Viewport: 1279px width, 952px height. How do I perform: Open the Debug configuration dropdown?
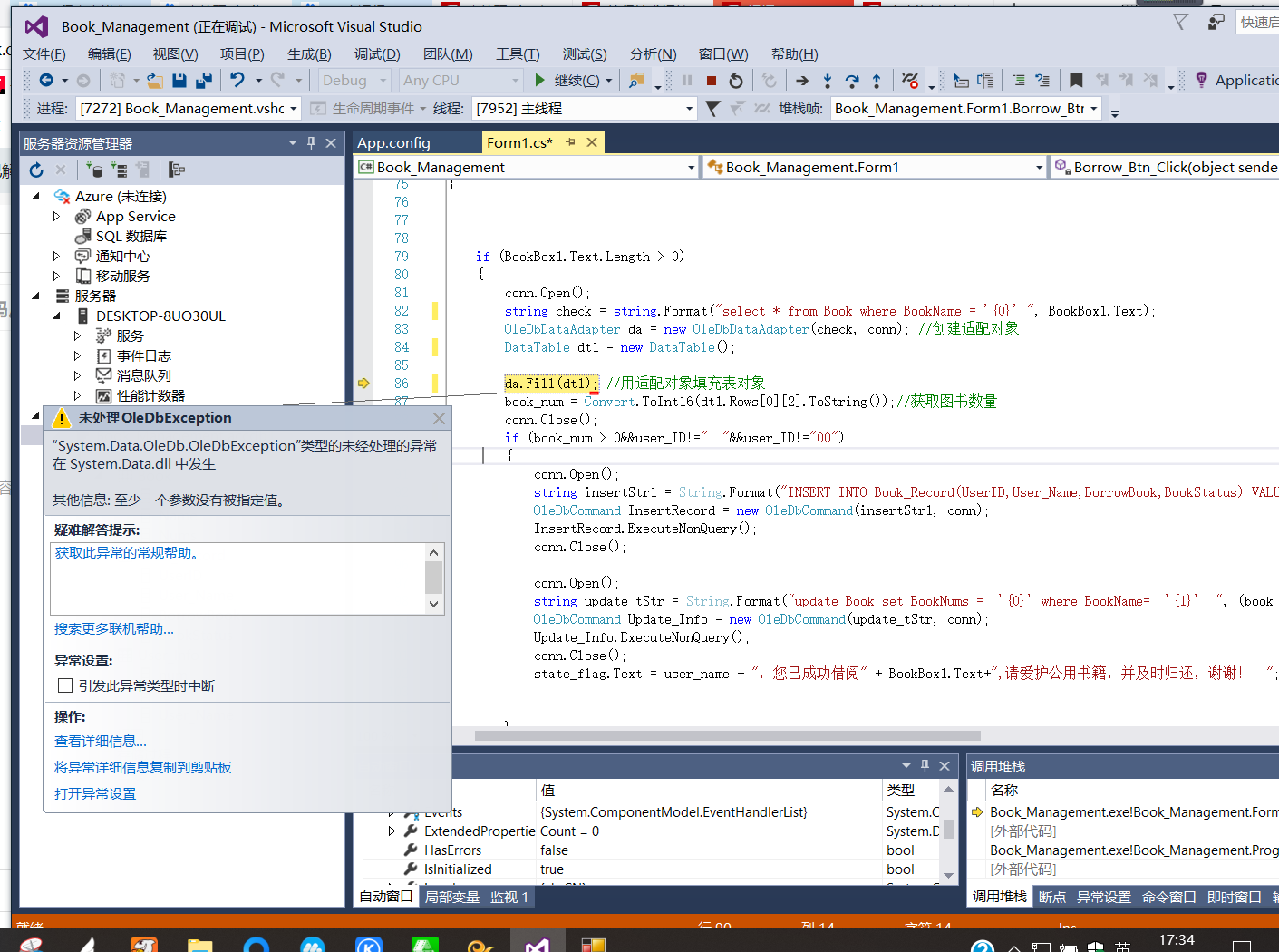(x=354, y=81)
